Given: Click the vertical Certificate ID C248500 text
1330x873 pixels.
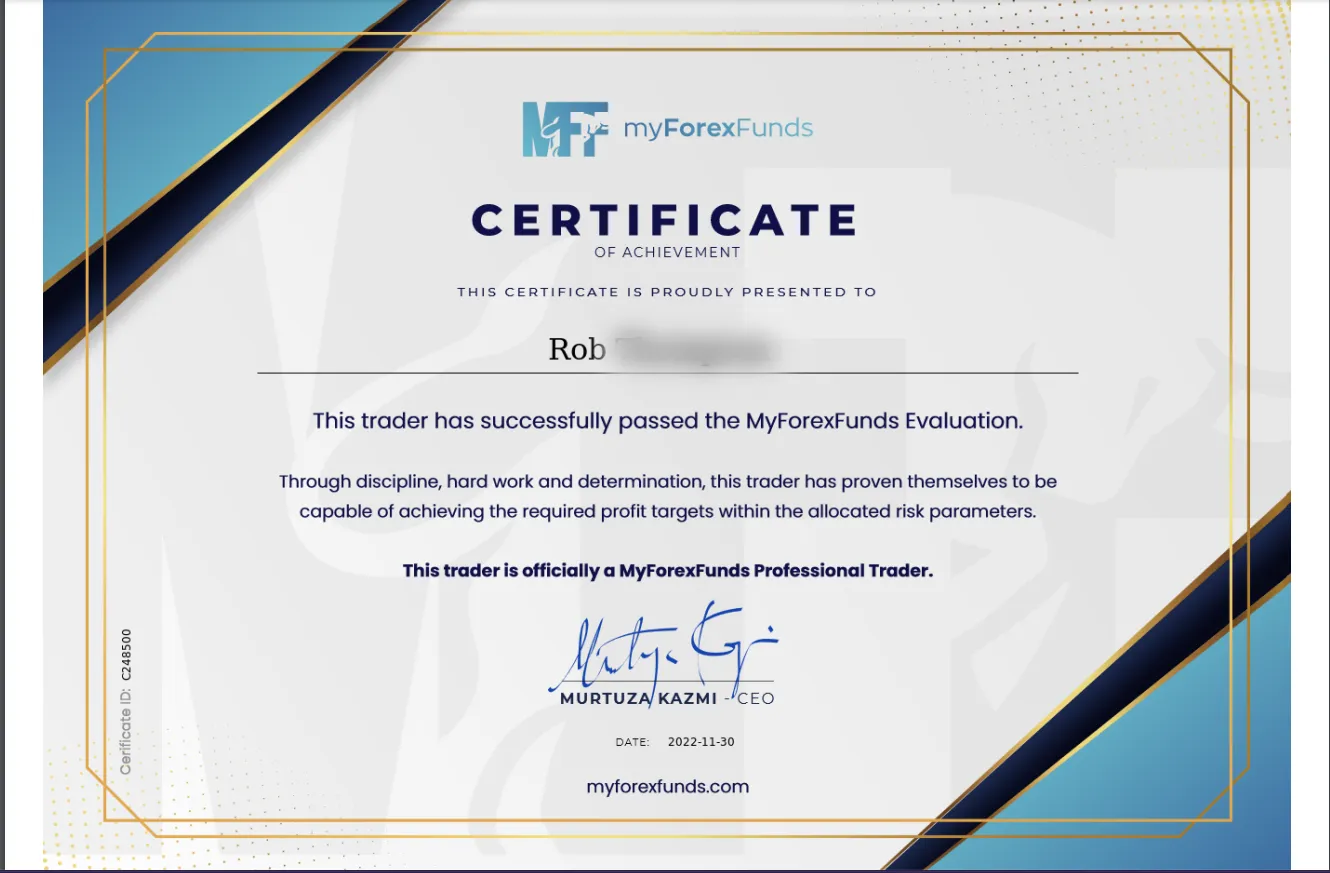Looking at the screenshot, I should pyautogui.click(x=126, y=701).
